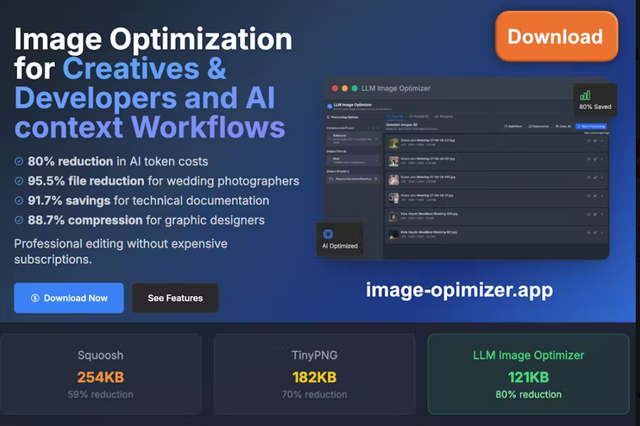Click the 70% reduction text

pos(314,395)
